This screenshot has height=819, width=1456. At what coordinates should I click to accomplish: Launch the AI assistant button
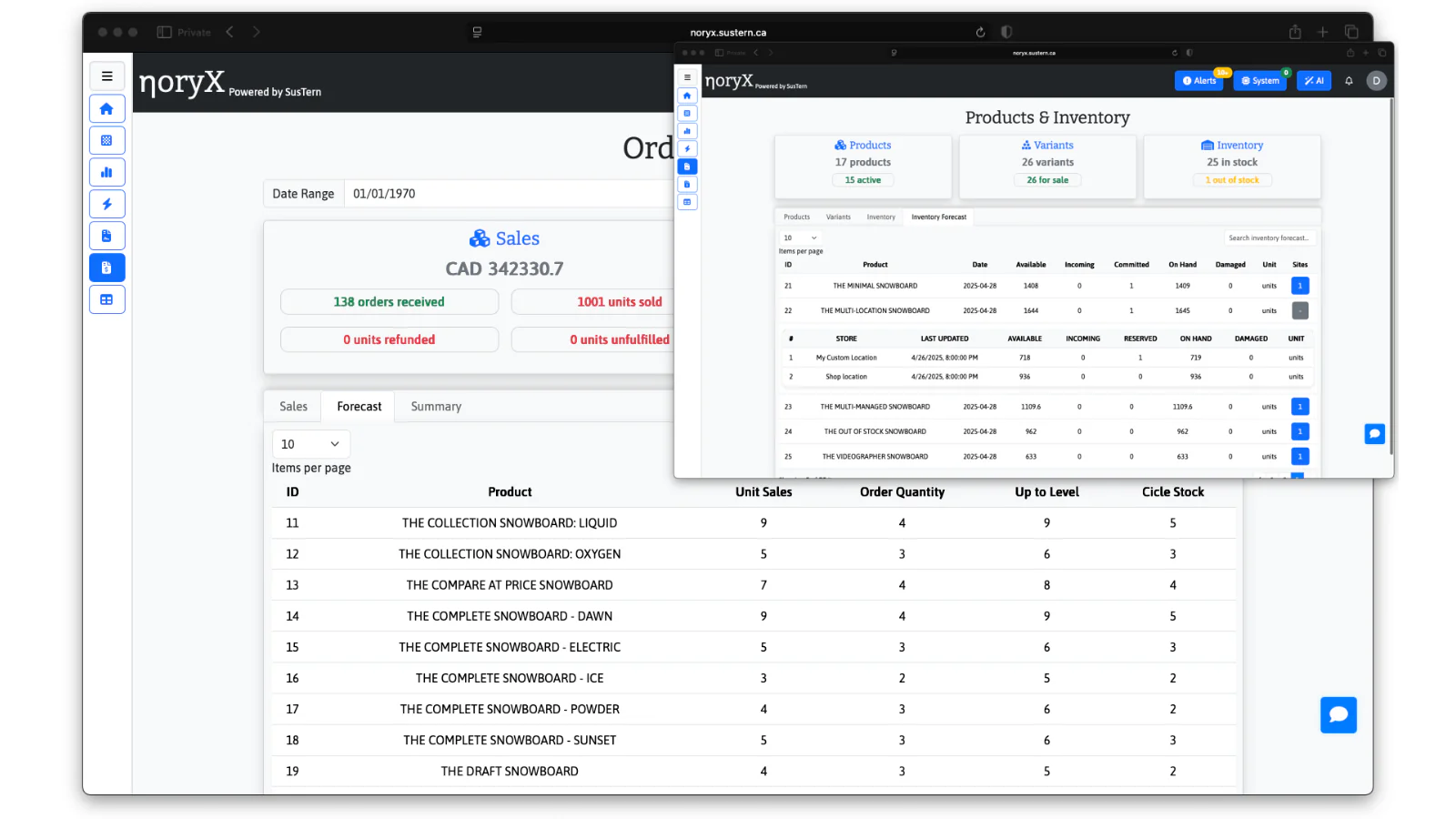[x=1314, y=81]
